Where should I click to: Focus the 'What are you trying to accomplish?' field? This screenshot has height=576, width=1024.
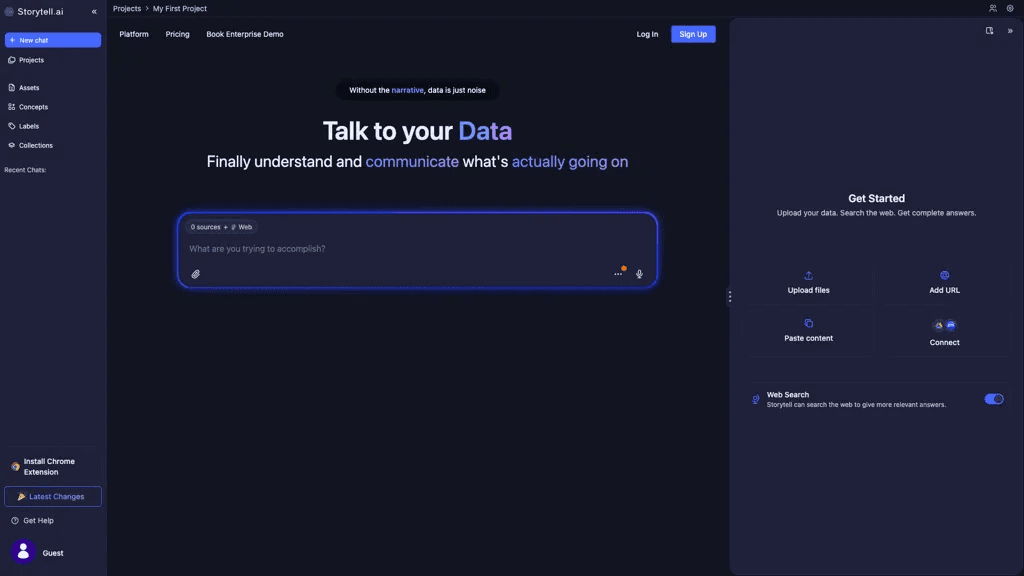click(x=417, y=249)
